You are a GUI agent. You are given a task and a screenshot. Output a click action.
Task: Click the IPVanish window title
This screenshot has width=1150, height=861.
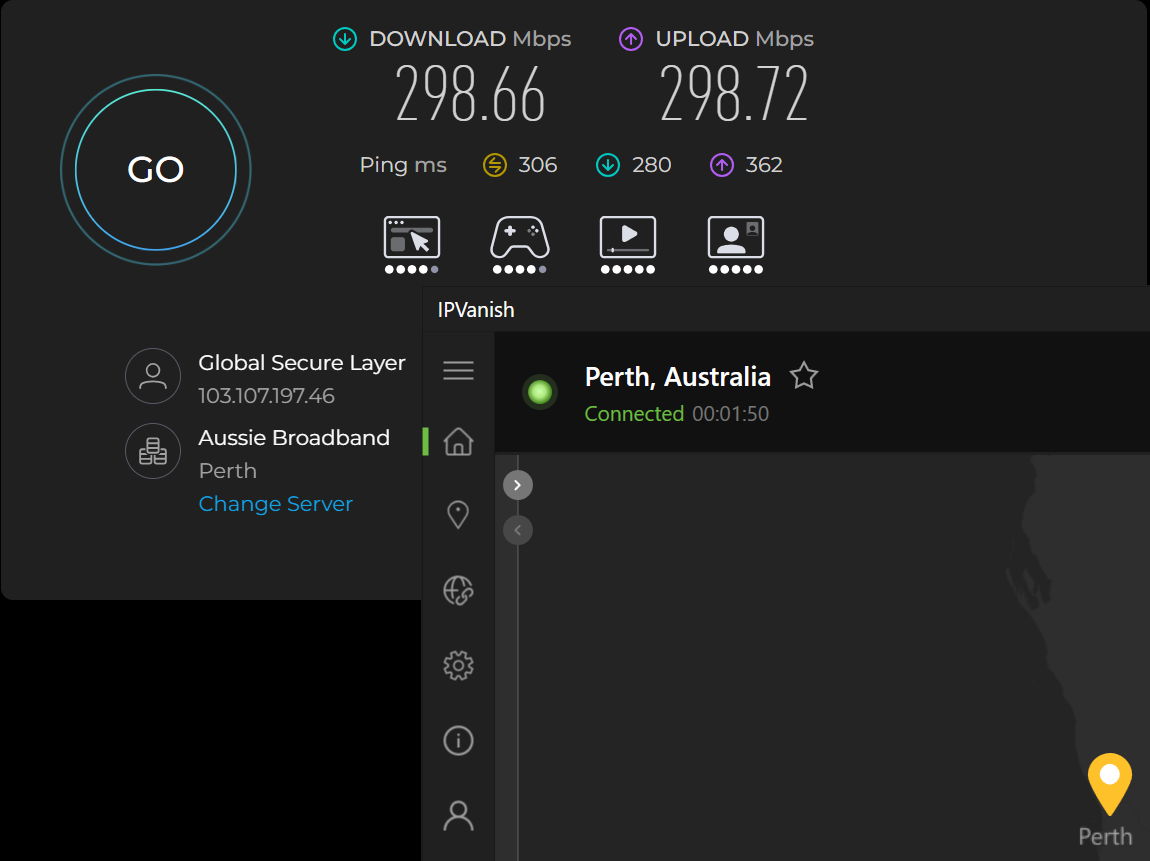(x=476, y=310)
